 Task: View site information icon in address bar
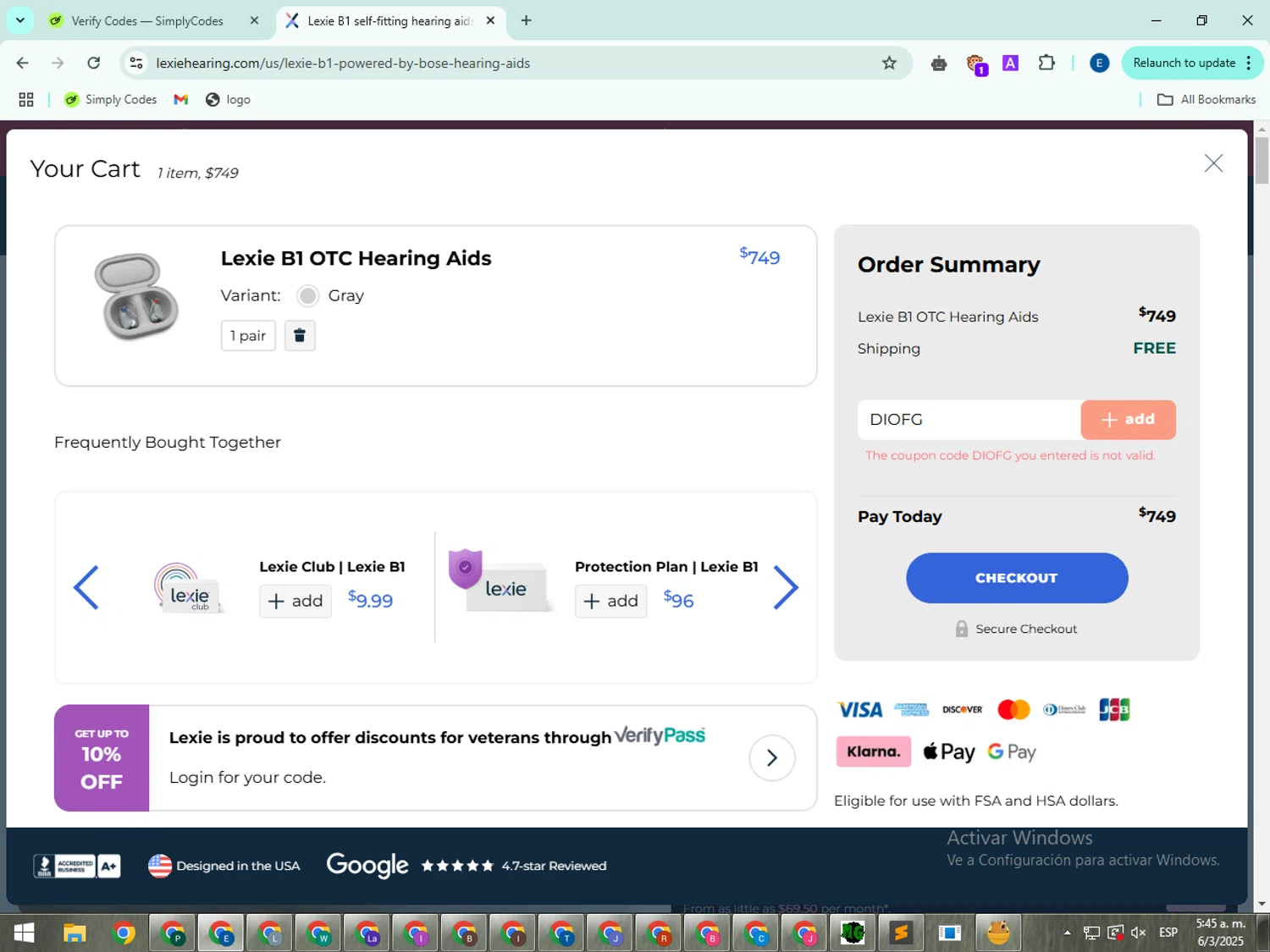135,63
